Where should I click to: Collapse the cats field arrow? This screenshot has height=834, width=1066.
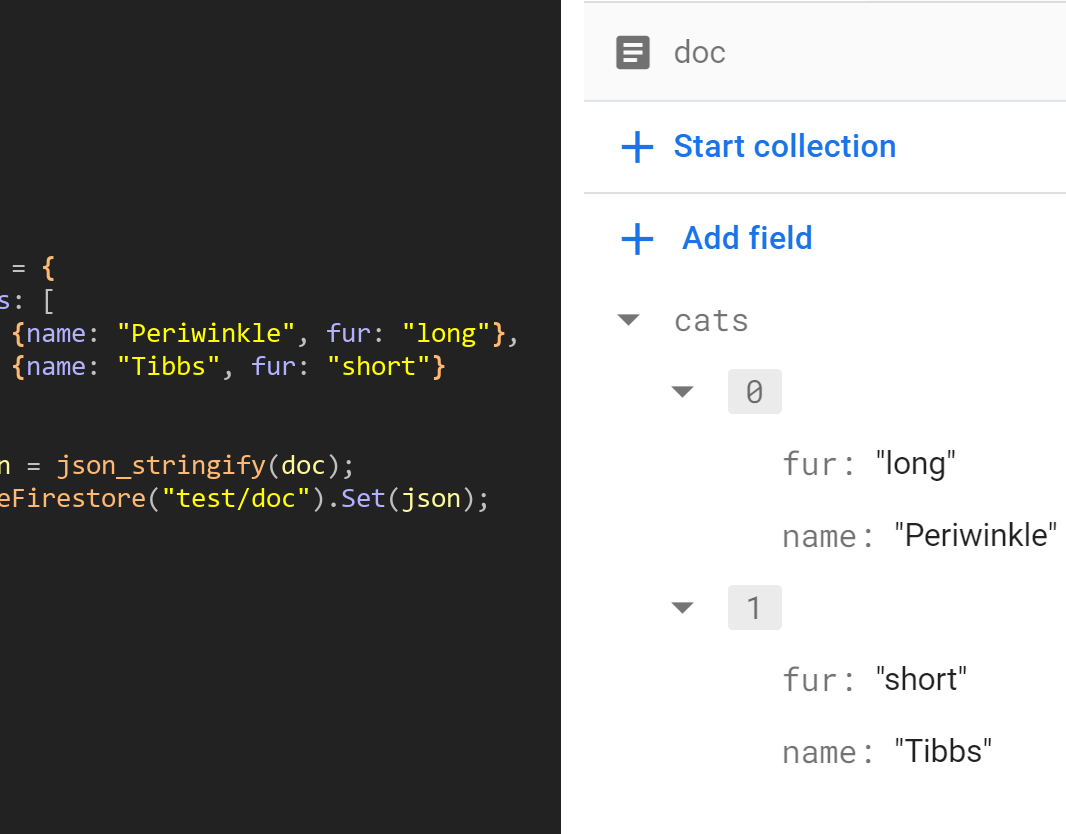pyautogui.click(x=629, y=320)
